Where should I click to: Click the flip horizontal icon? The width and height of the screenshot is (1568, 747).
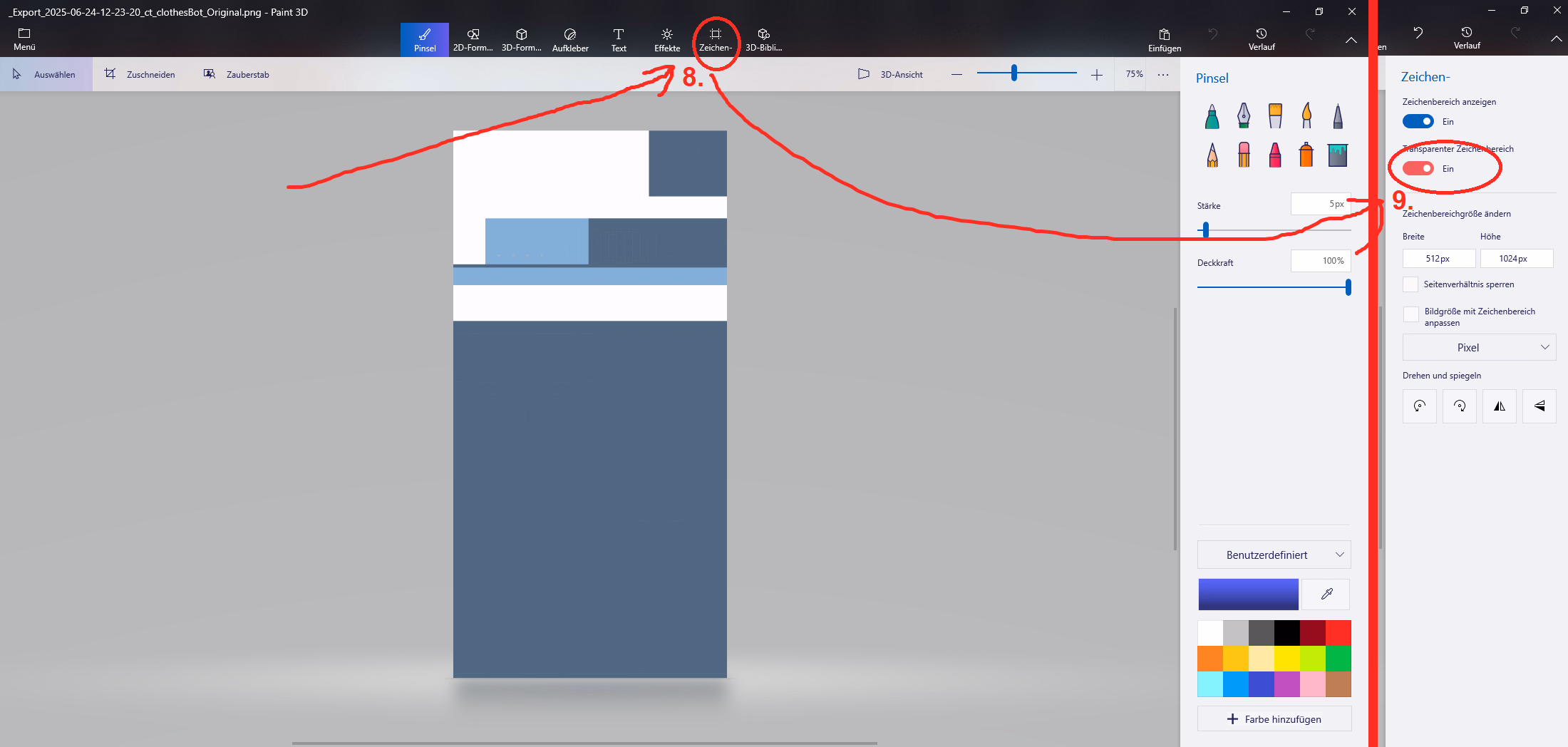[x=1500, y=406]
